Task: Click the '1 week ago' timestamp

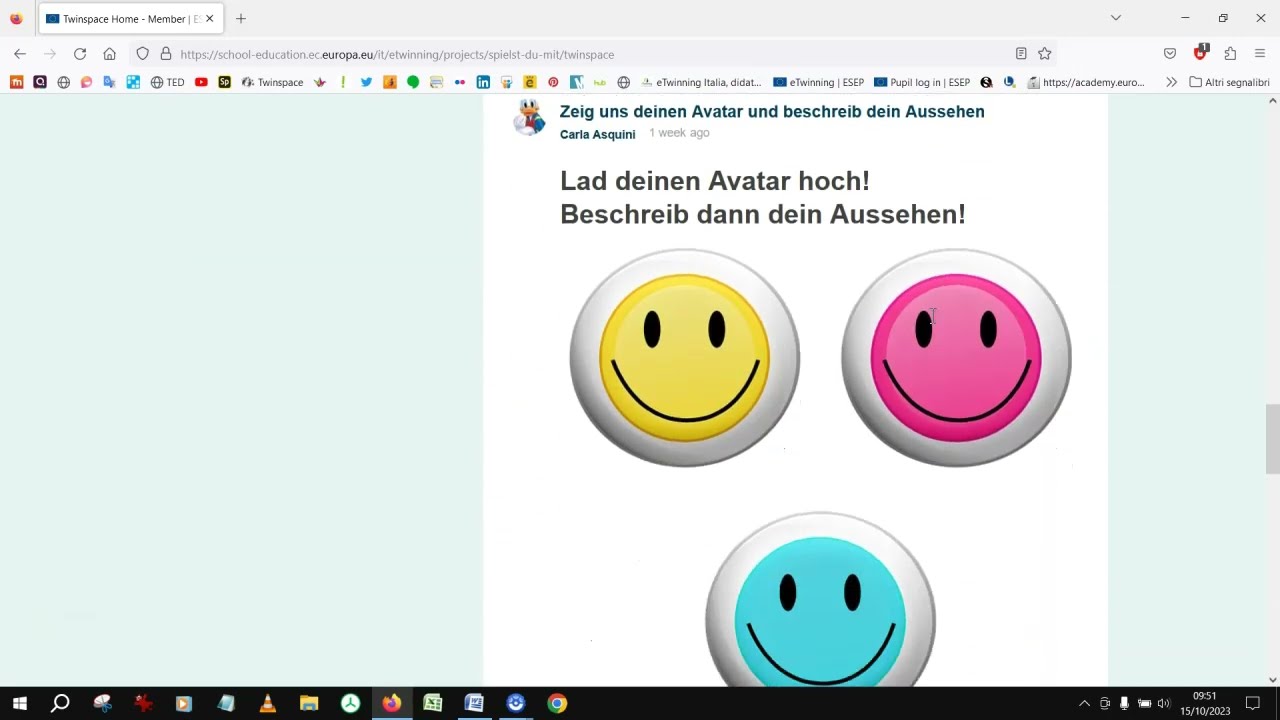Action: [x=679, y=133]
